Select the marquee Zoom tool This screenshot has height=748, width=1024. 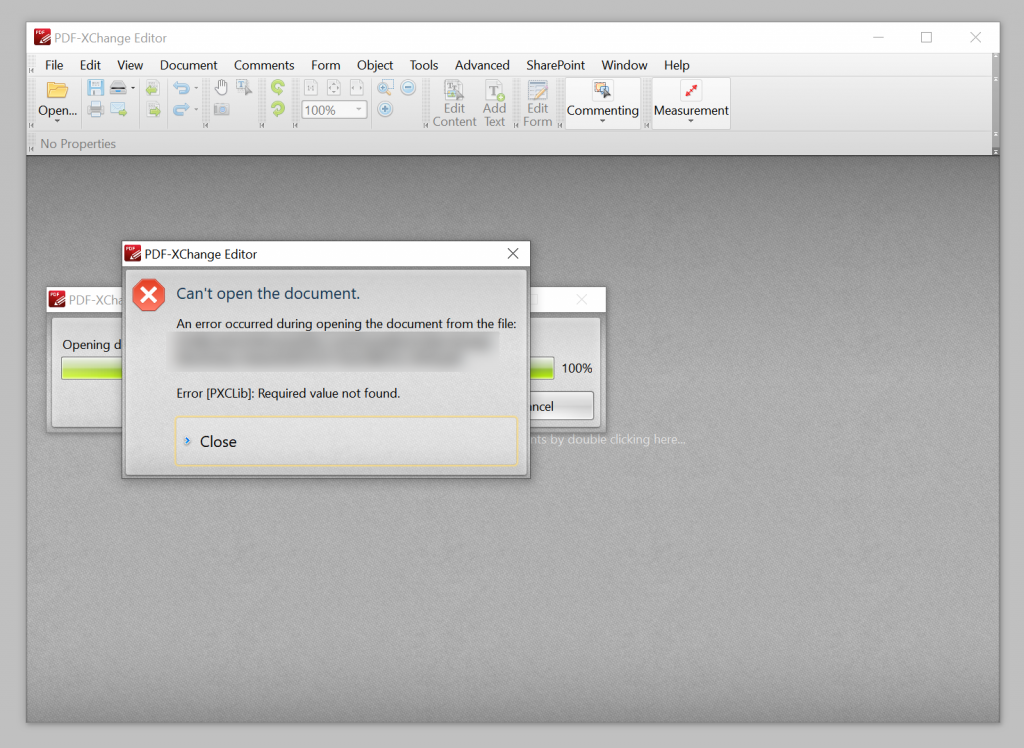pyautogui.click(x=385, y=88)
